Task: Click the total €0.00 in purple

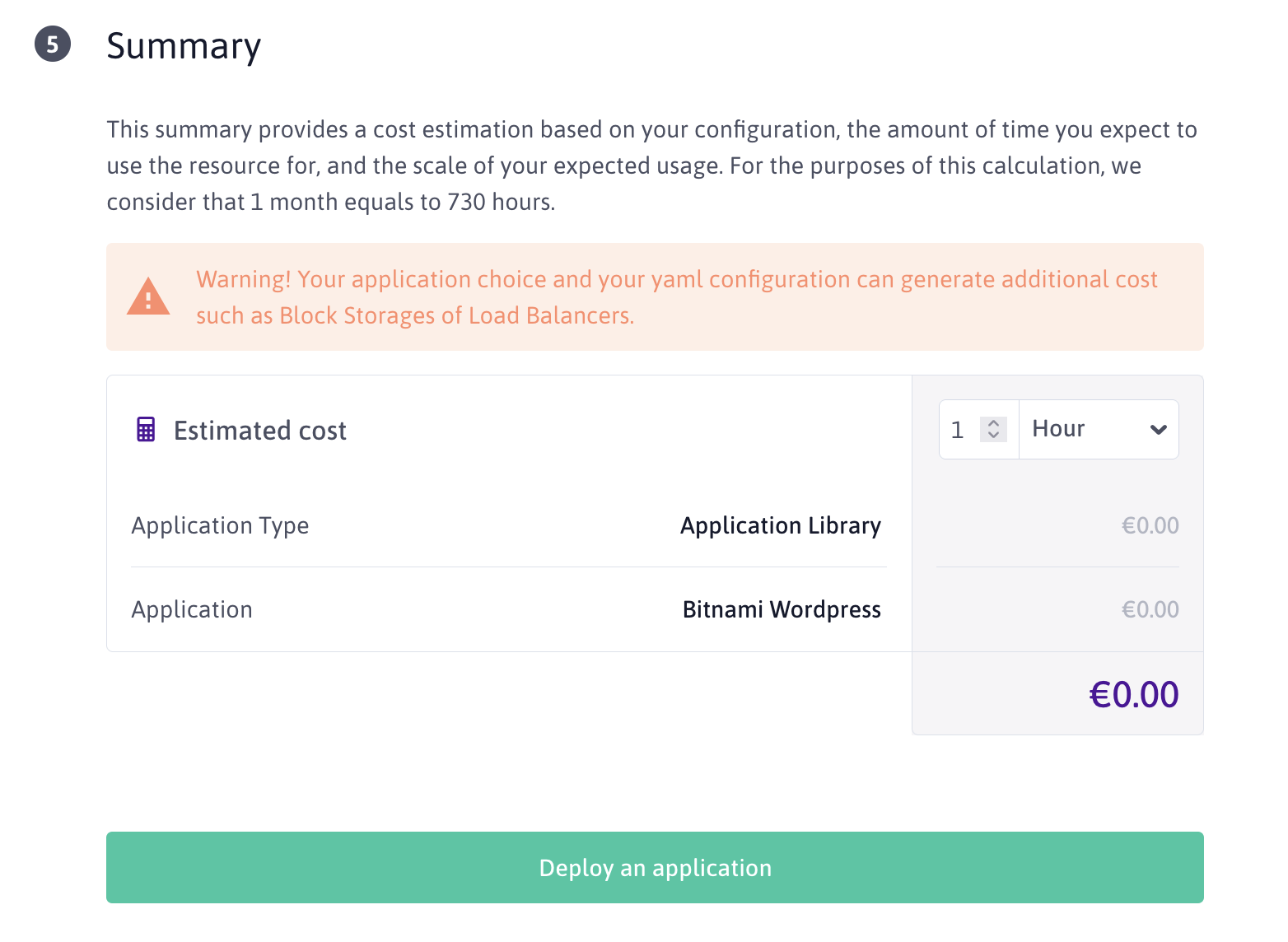Action: tap(1133, 694)
